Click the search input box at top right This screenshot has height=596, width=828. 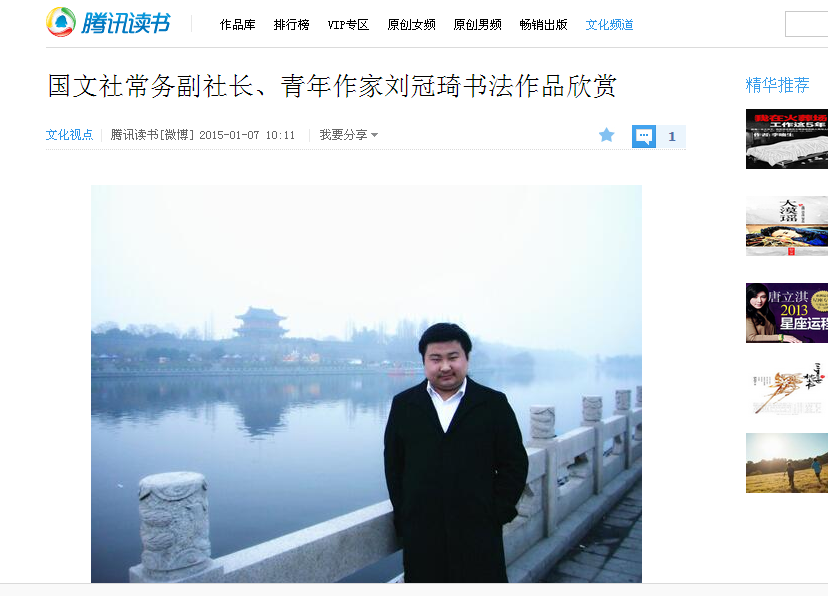(806, 24)
